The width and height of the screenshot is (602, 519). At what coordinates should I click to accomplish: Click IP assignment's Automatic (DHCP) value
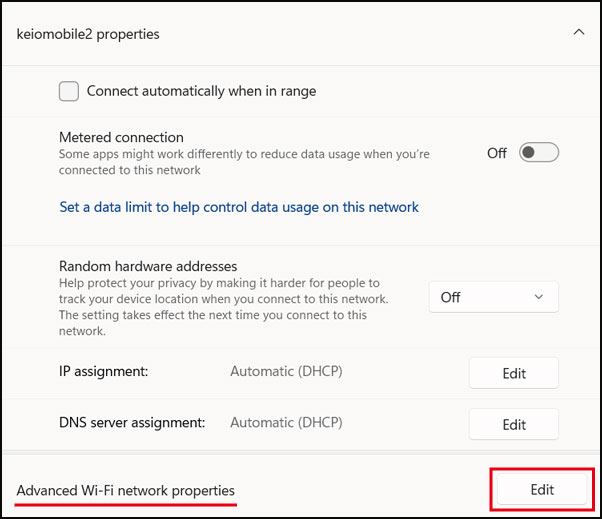[286, 372]
